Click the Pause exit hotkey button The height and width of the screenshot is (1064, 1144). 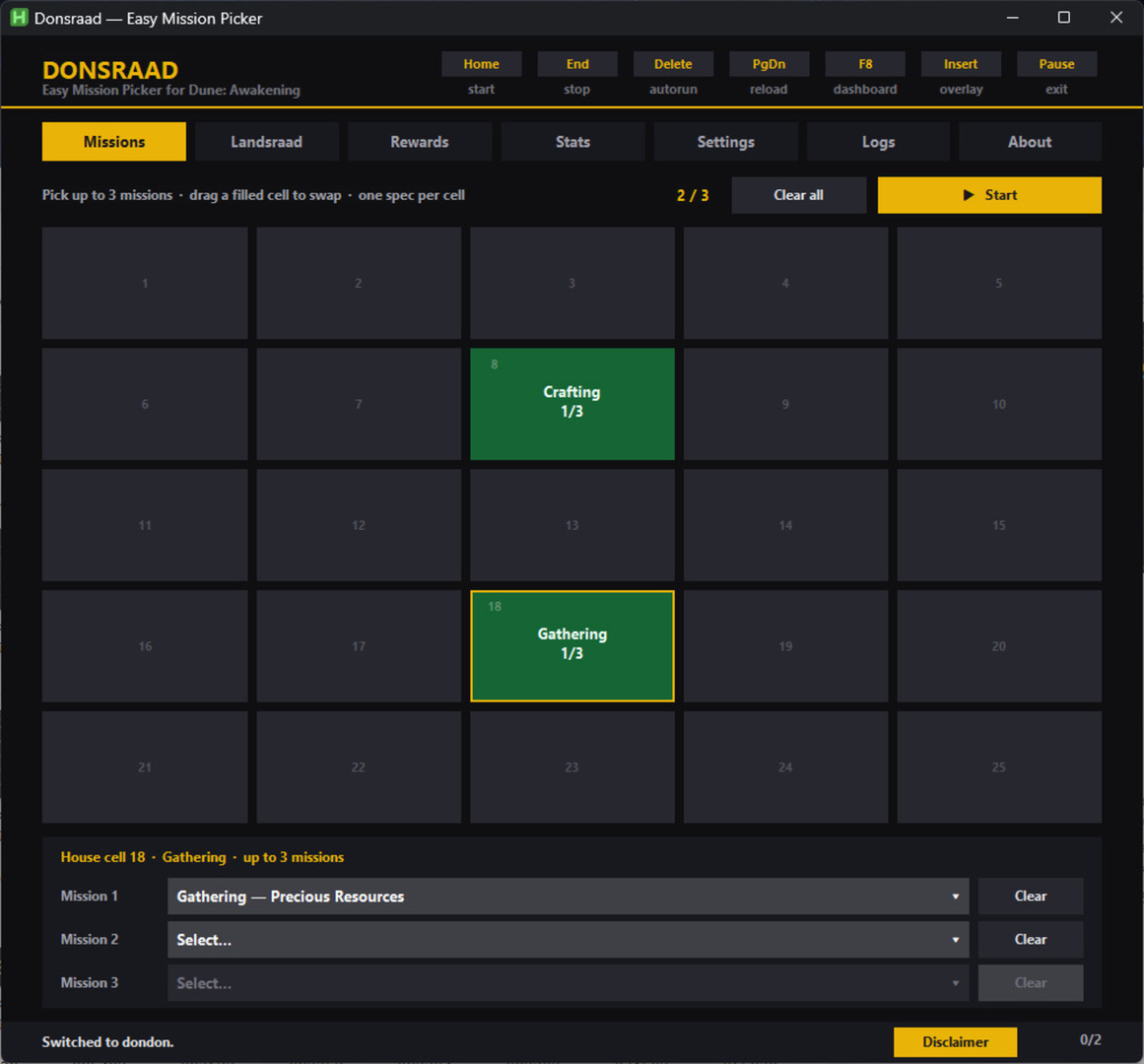tap(1056, 64)
